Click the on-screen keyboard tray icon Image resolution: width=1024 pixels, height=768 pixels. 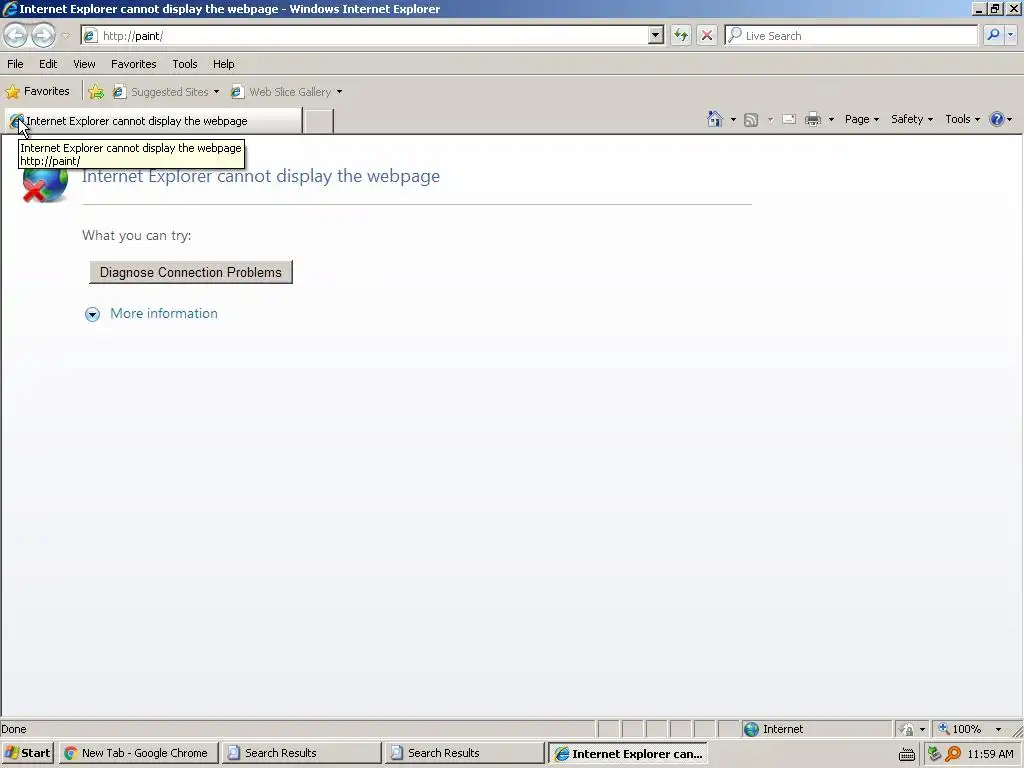pyautogui.click(x=906, y=754)
